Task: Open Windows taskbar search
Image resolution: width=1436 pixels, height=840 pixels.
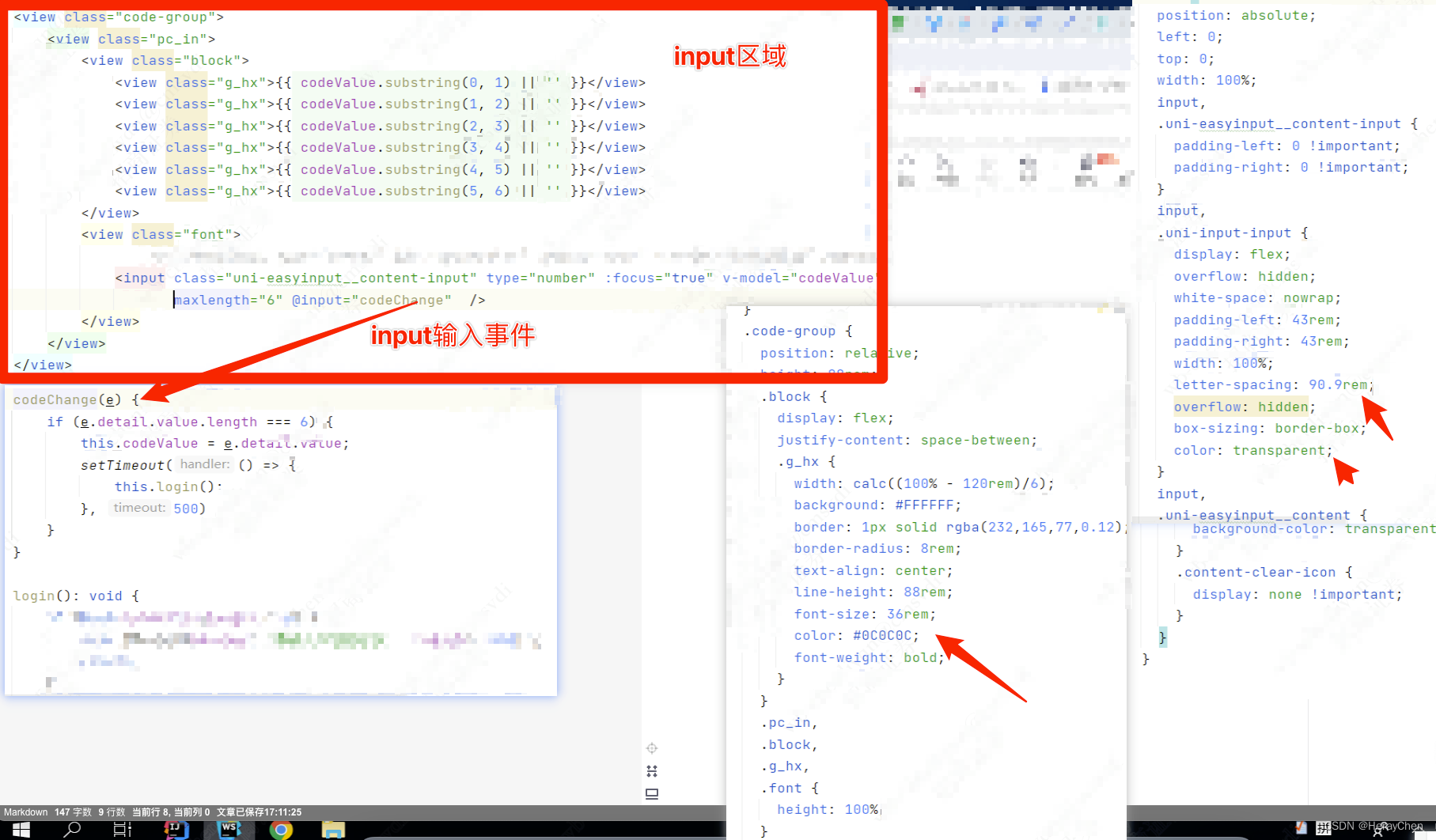Action: (x=73, y=830)
